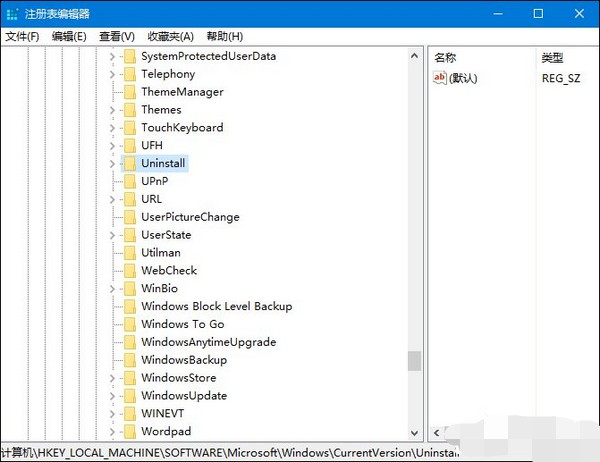The height and width of the screenshot is (462, 600).
Task: Expand the SystemProtectedUserData key
Action: pos(112,57)
